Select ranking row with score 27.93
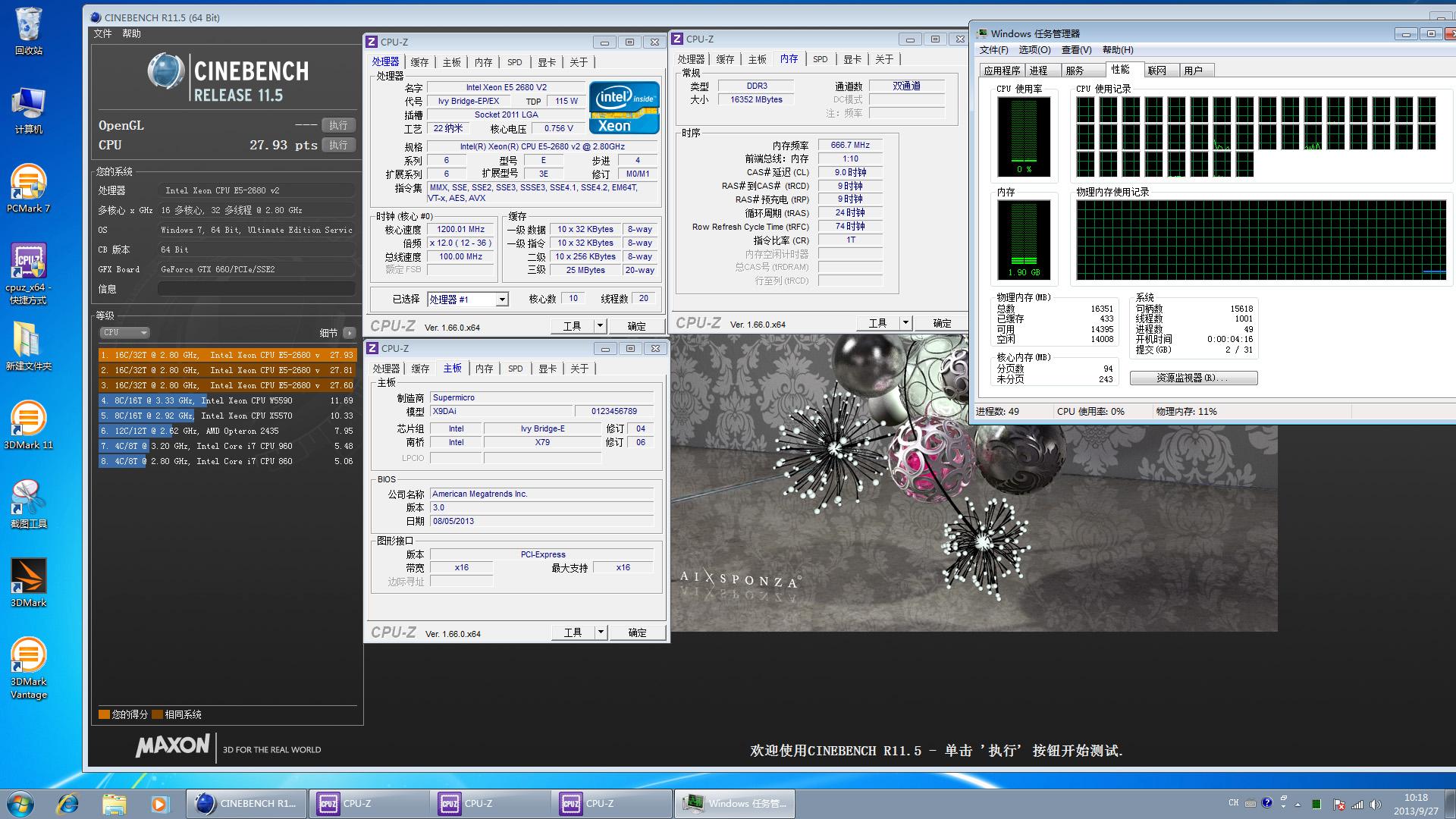1456x819 pixels. pyautogui.click(x=227, y=355)
